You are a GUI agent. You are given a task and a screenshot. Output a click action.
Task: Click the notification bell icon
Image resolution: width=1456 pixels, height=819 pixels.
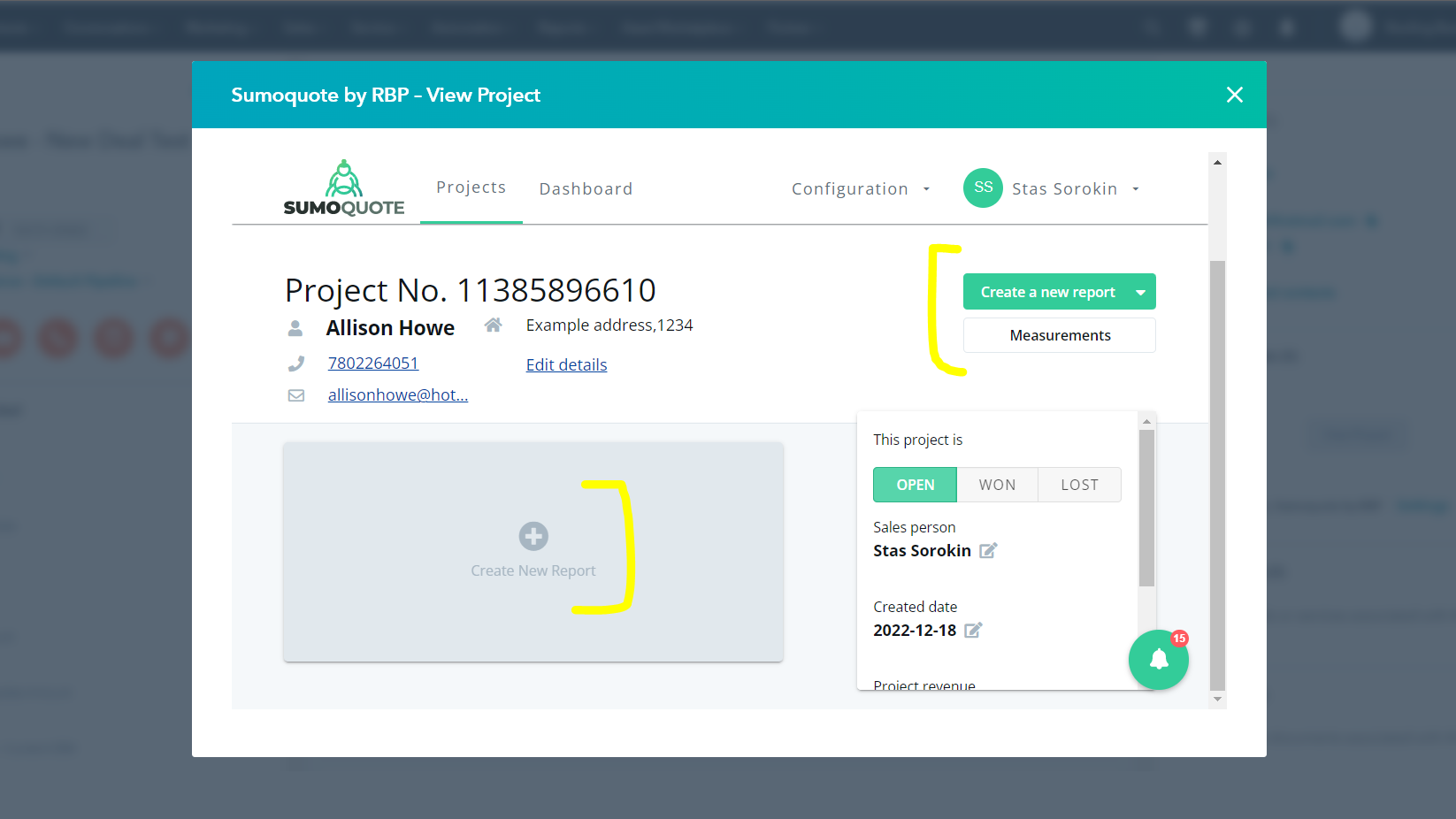click(1158, 660)
